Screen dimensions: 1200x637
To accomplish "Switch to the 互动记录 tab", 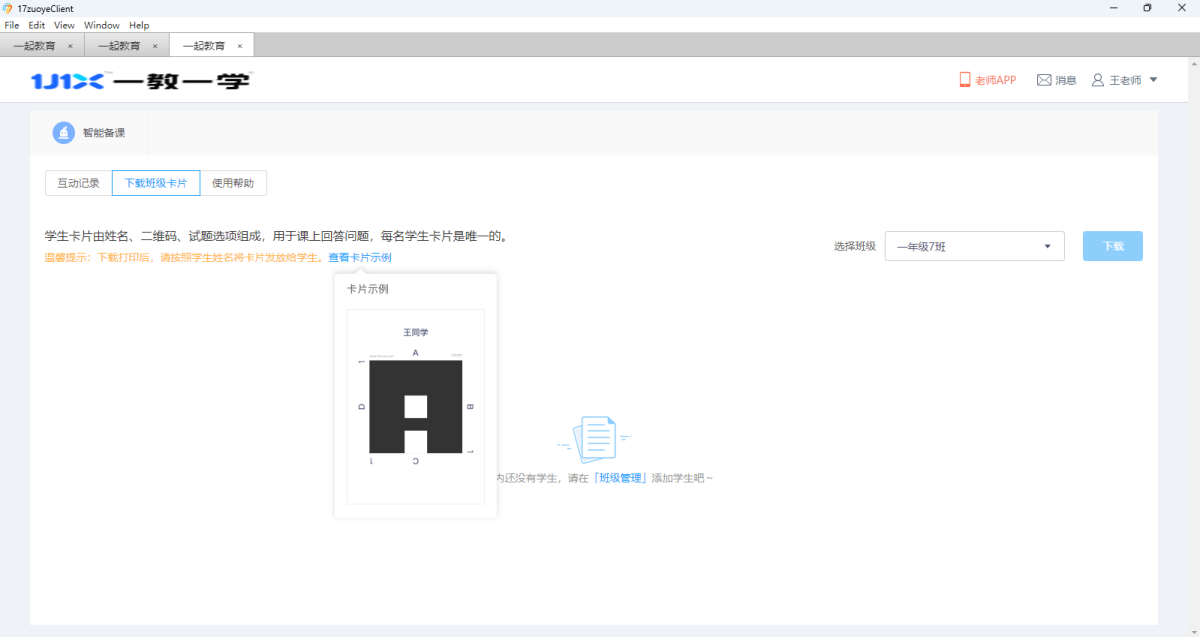I will click(x=79, y=183).
